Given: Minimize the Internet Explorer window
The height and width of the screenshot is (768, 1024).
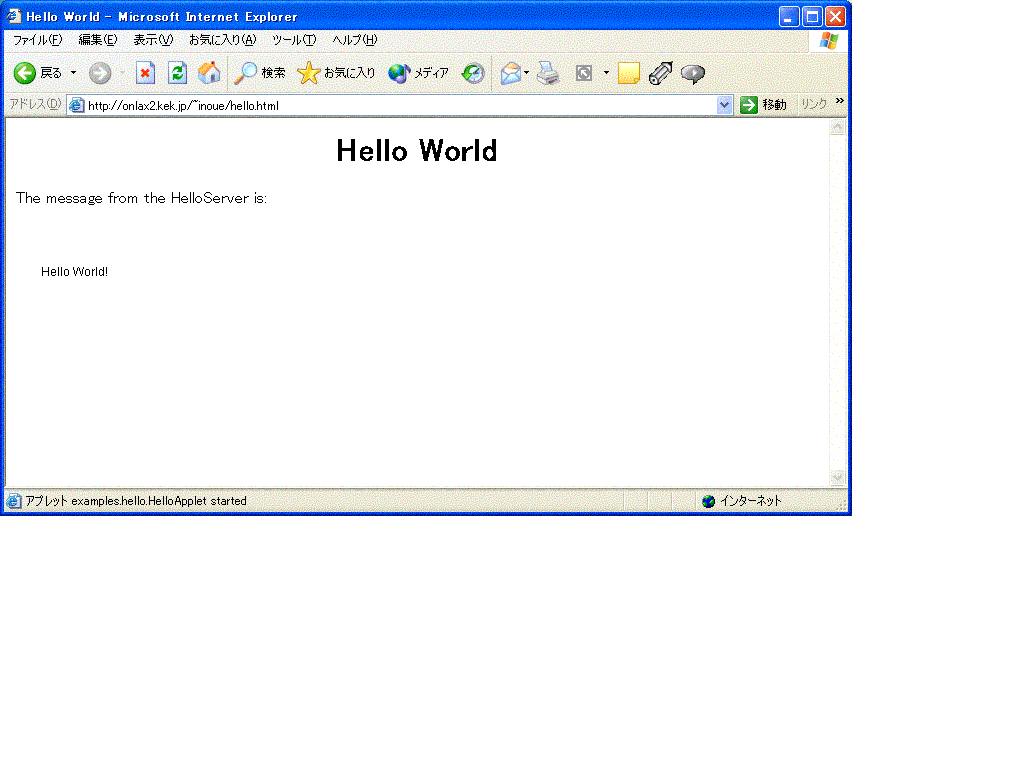Looking at the screenshot, I should [x=789, y=16].
